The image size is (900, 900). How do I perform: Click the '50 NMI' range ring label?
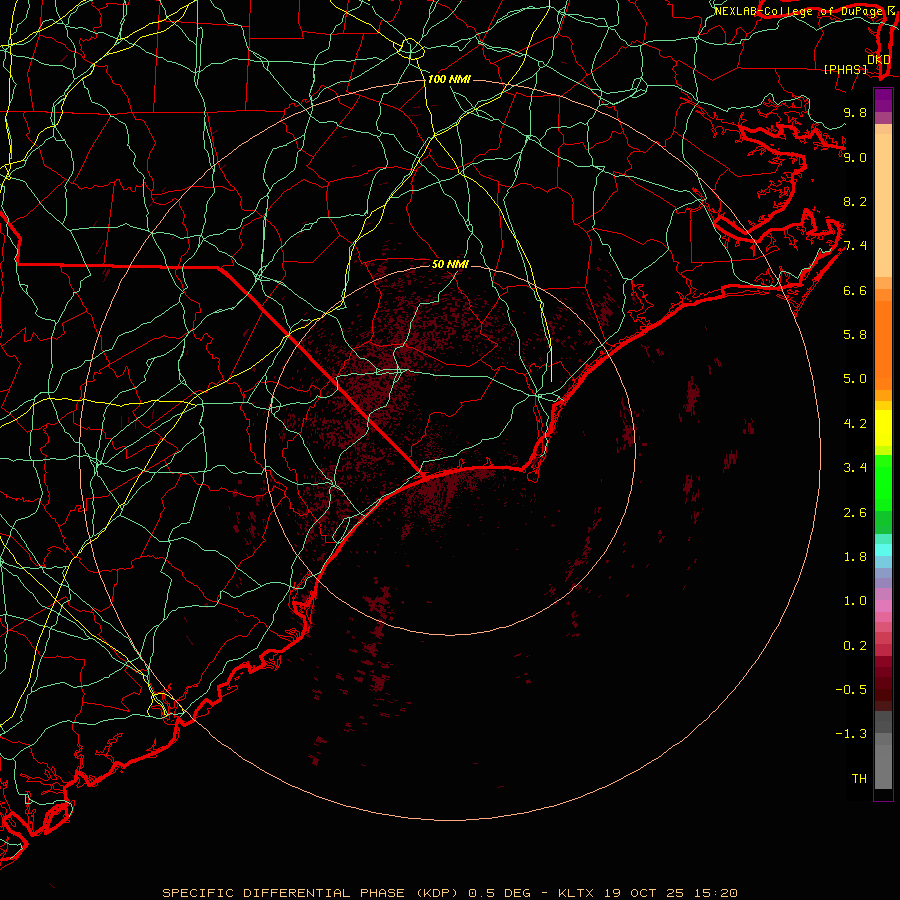pyautogui.click(x=450, y=264)
